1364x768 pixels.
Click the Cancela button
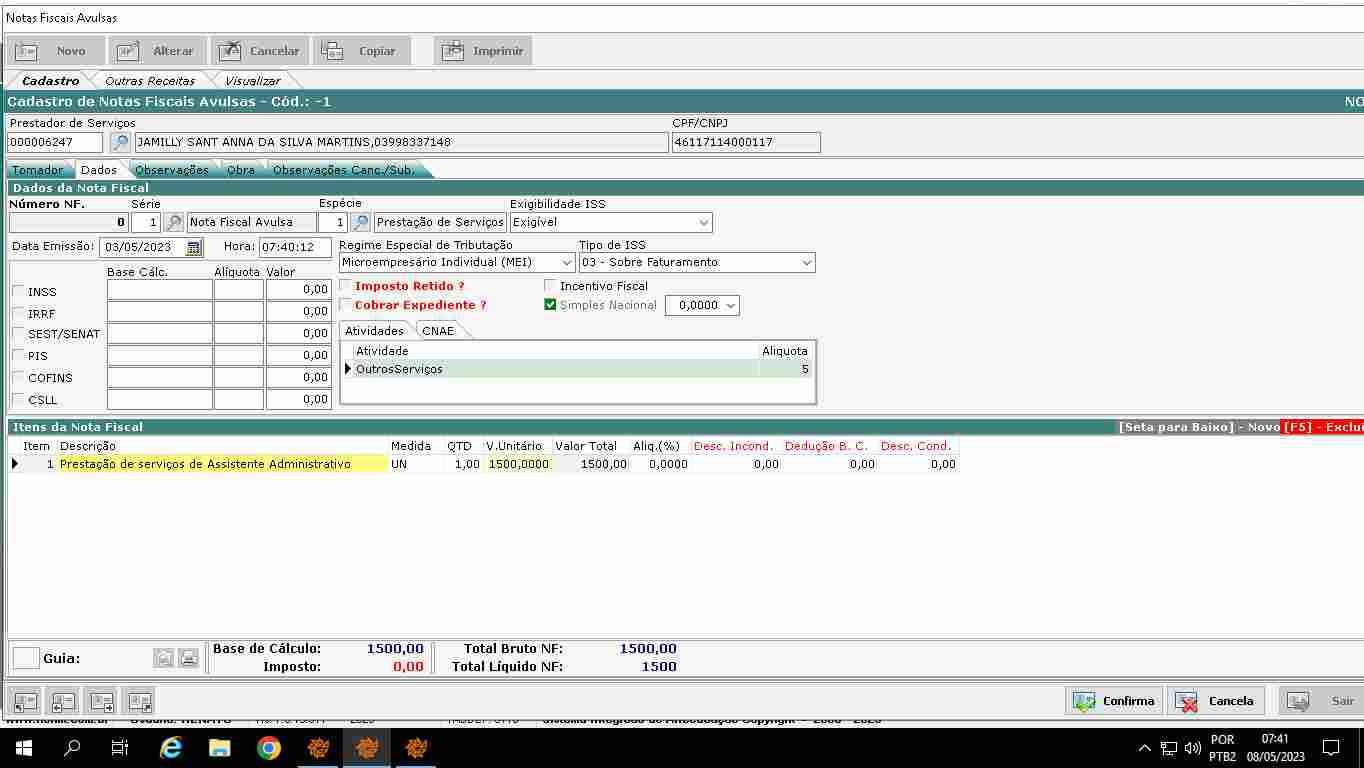(x=1216, y=701)
